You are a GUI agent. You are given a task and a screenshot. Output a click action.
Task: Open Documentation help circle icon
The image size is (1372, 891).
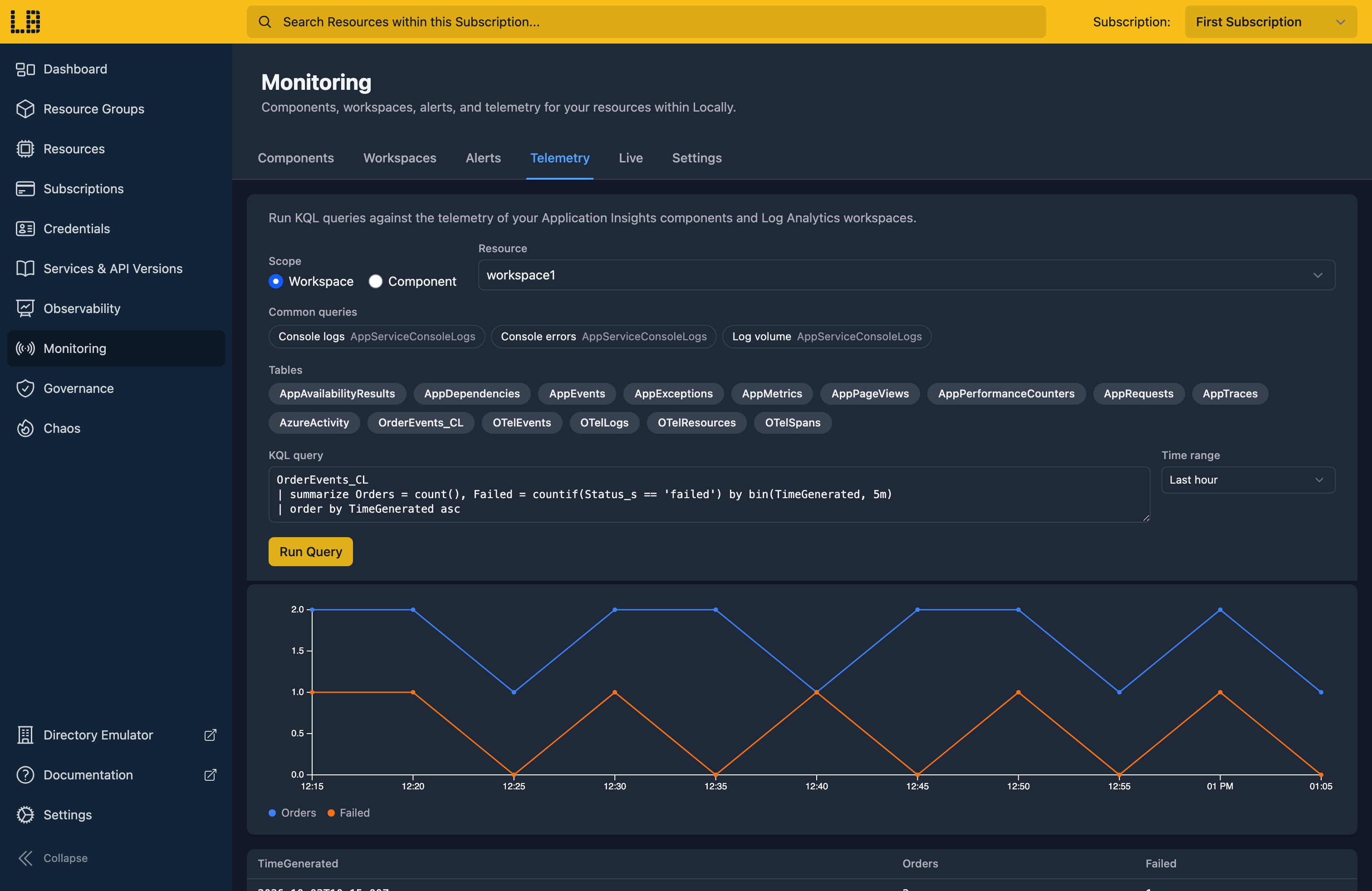pos(25,774)
